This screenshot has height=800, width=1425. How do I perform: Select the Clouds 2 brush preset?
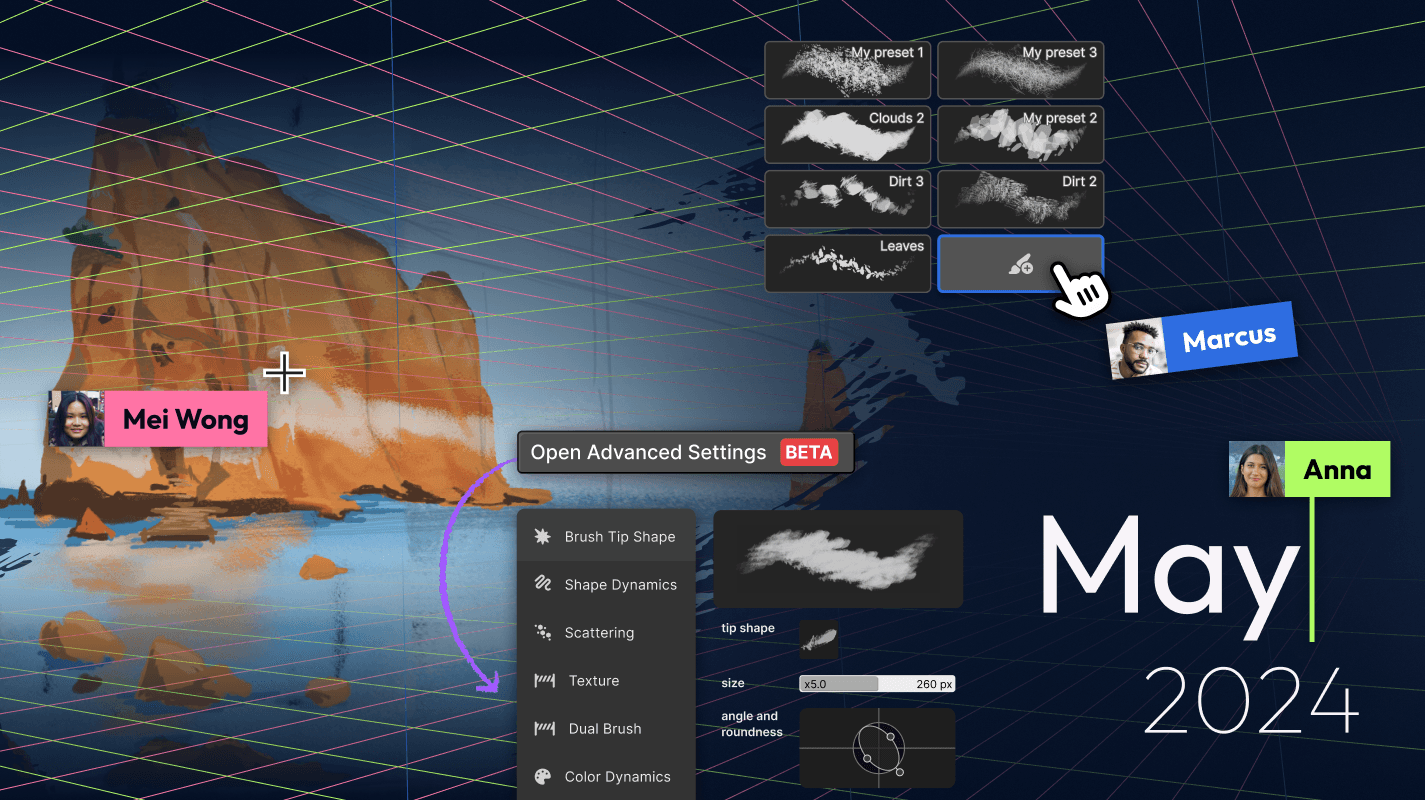[847, 135]
